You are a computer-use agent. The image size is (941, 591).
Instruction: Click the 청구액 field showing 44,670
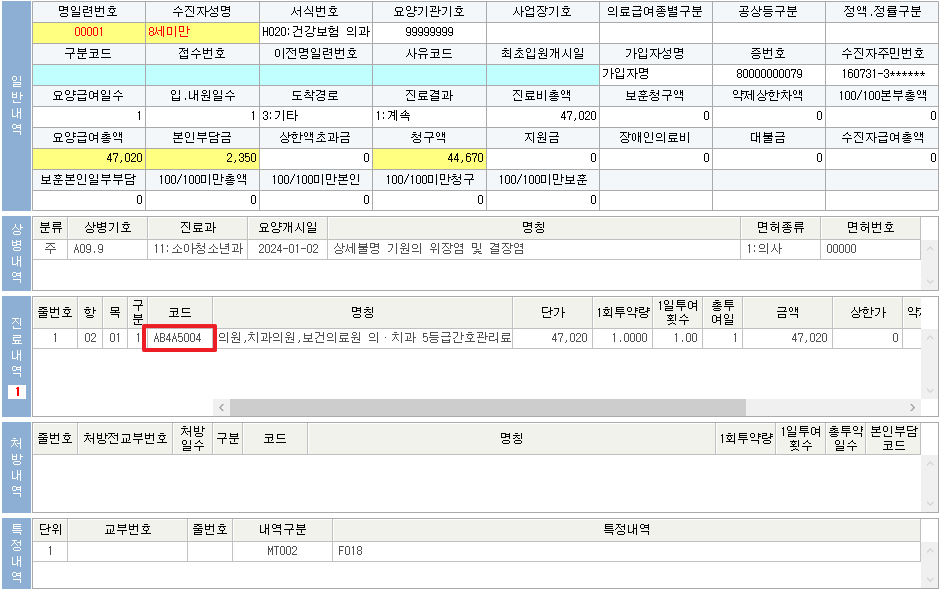click(430, 158)
